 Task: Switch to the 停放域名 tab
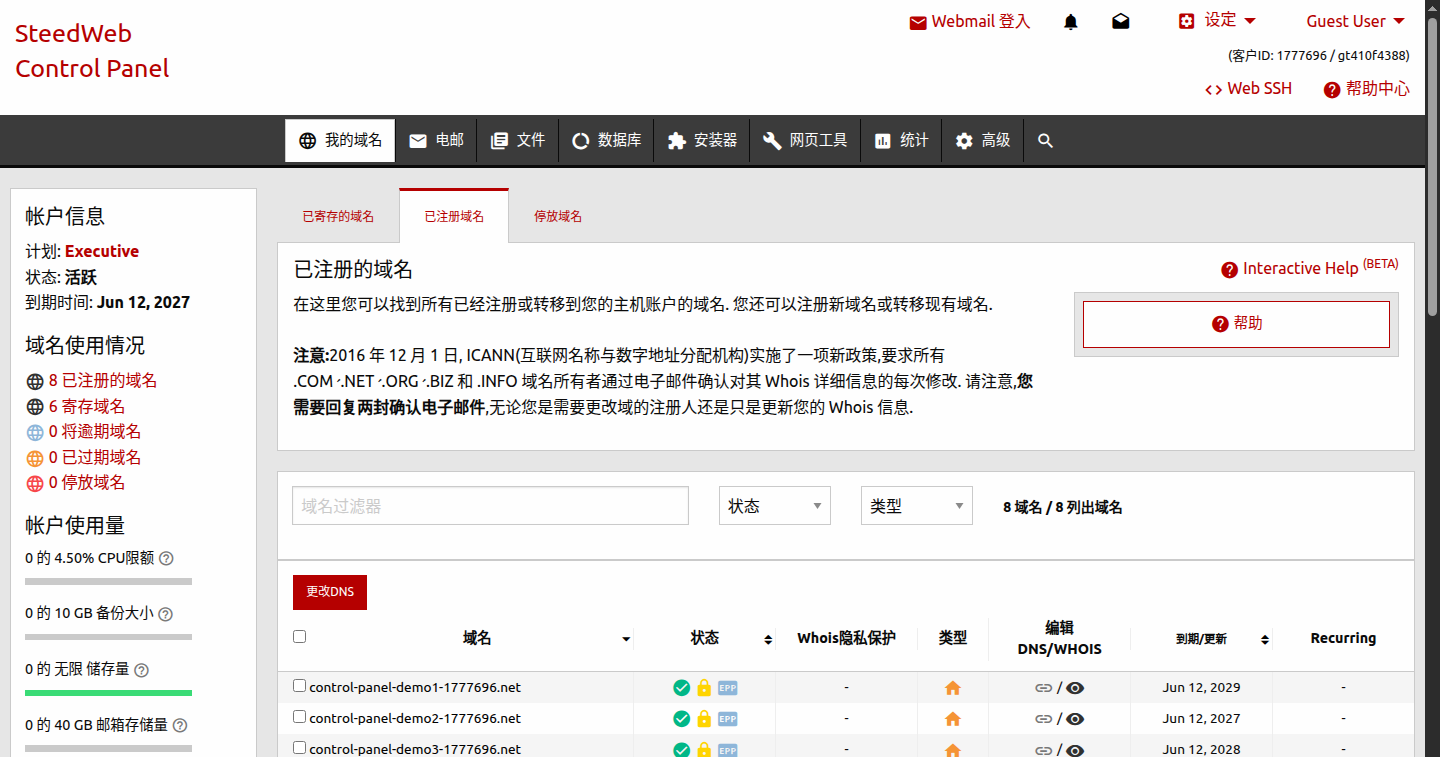(x=558, y=216)
